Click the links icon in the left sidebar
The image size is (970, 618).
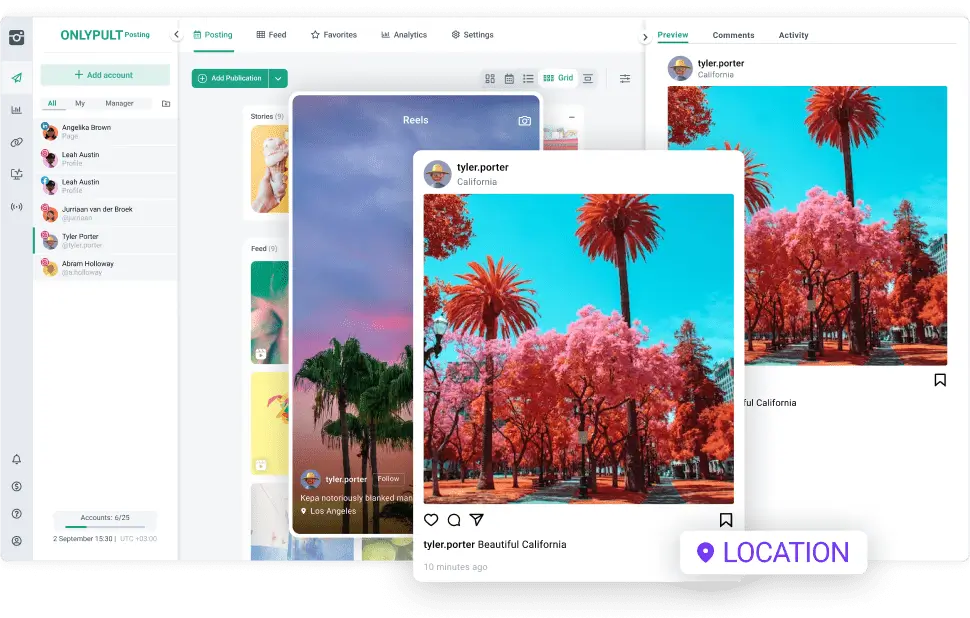pyautogui.click(x=15, y=142)
